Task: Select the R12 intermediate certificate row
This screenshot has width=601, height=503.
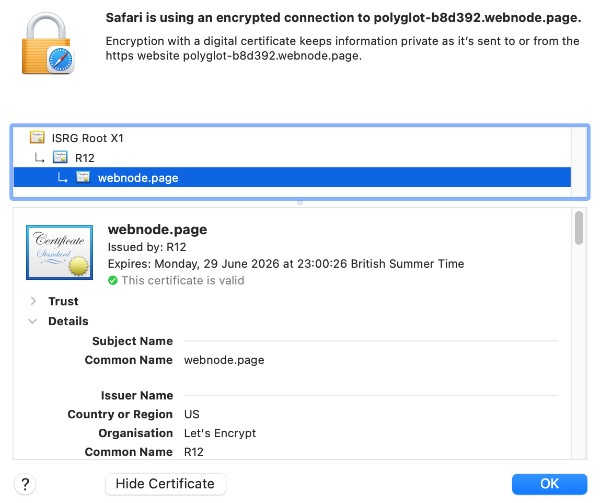Action: [292, 158]
